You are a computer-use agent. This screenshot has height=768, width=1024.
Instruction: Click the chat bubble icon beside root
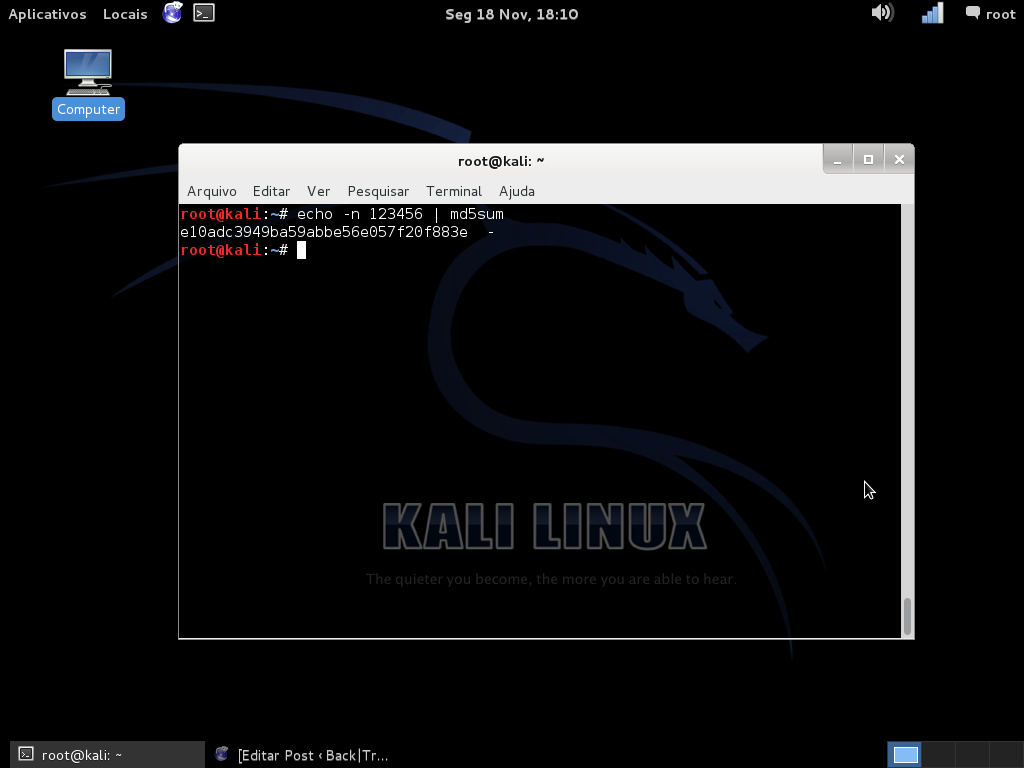coord(972,12)
